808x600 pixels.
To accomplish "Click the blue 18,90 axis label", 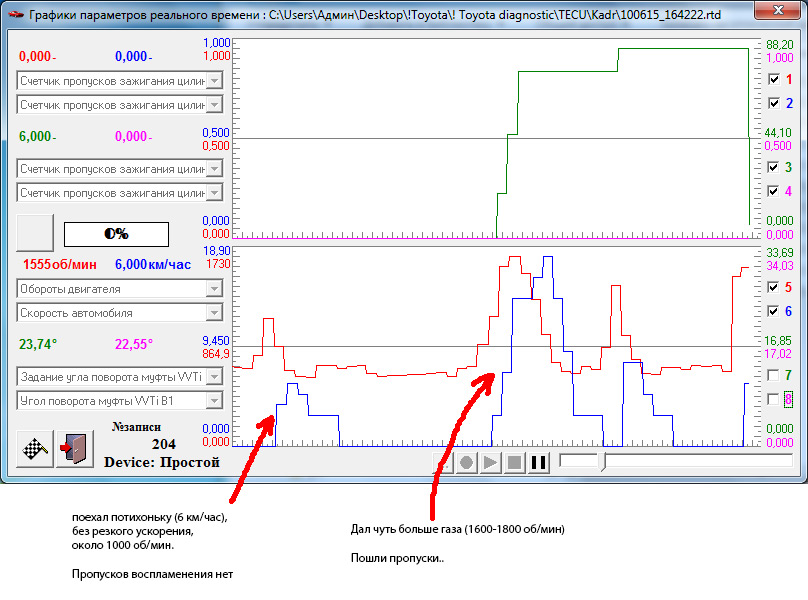I will pyautogui.click(x=217, y=251).
